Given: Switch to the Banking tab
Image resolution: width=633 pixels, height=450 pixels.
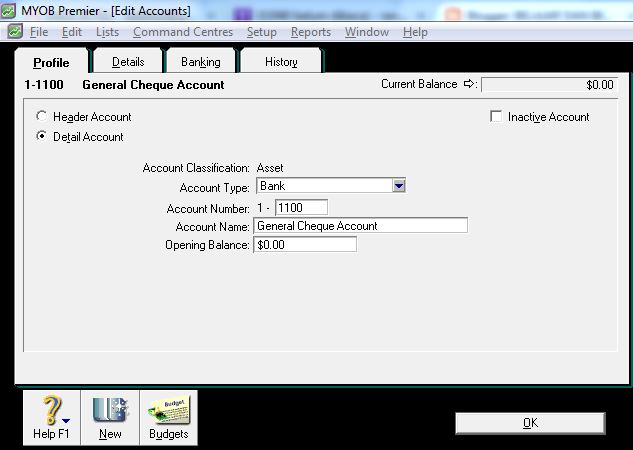Looking at the screenshot, I should tap(201, 62).
